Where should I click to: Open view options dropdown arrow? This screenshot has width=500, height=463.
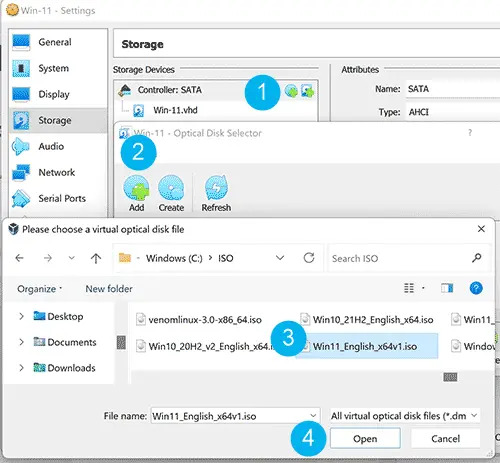coord(423,288)
